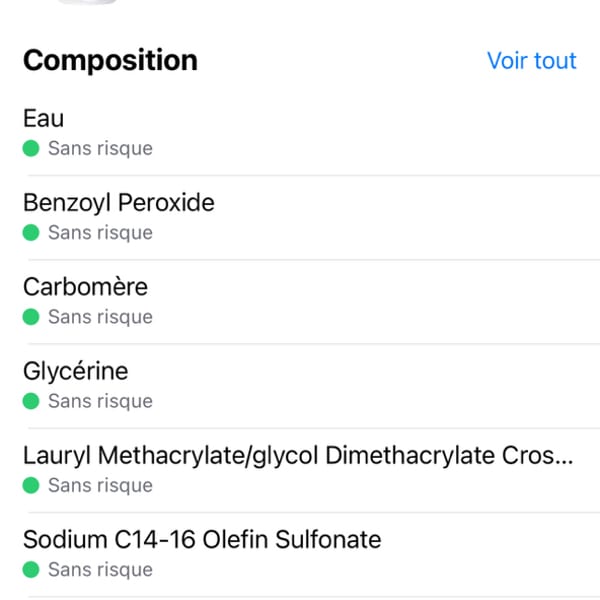Tap the green risk dot under Benzoyl Peroxide

[31, 233]
